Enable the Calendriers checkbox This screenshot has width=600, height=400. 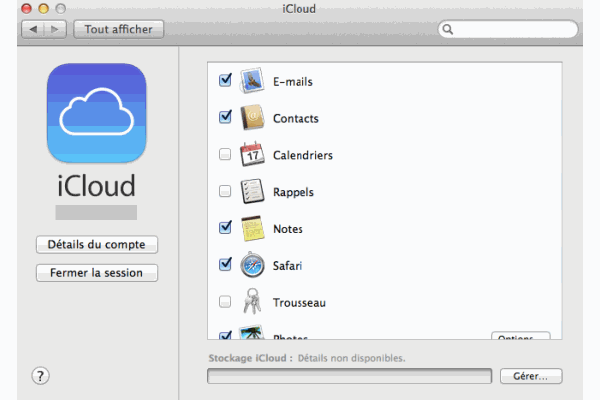(x=225, y=154)
